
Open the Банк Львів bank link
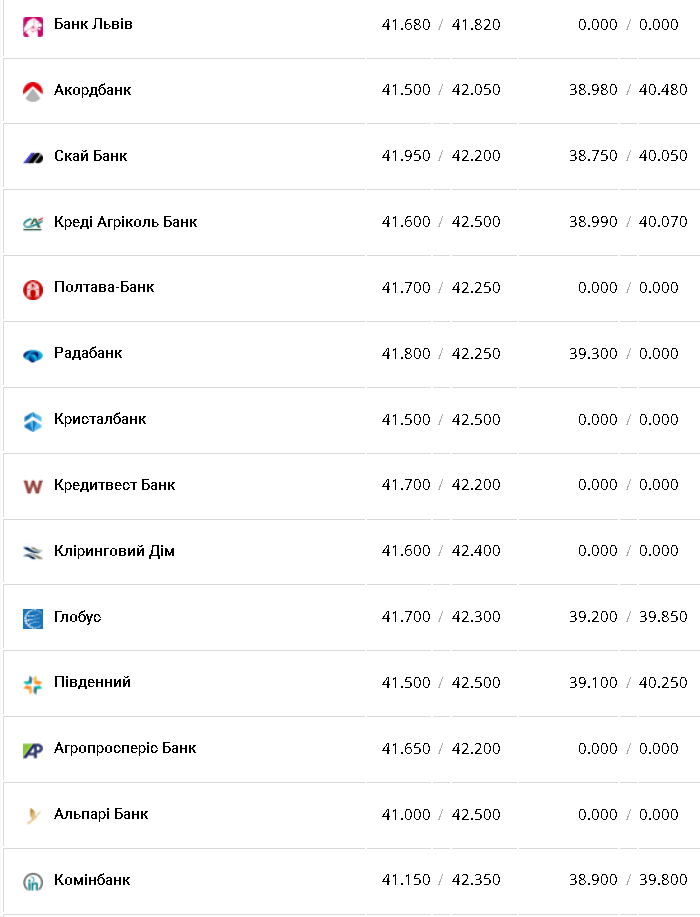[x=93, y=24]
